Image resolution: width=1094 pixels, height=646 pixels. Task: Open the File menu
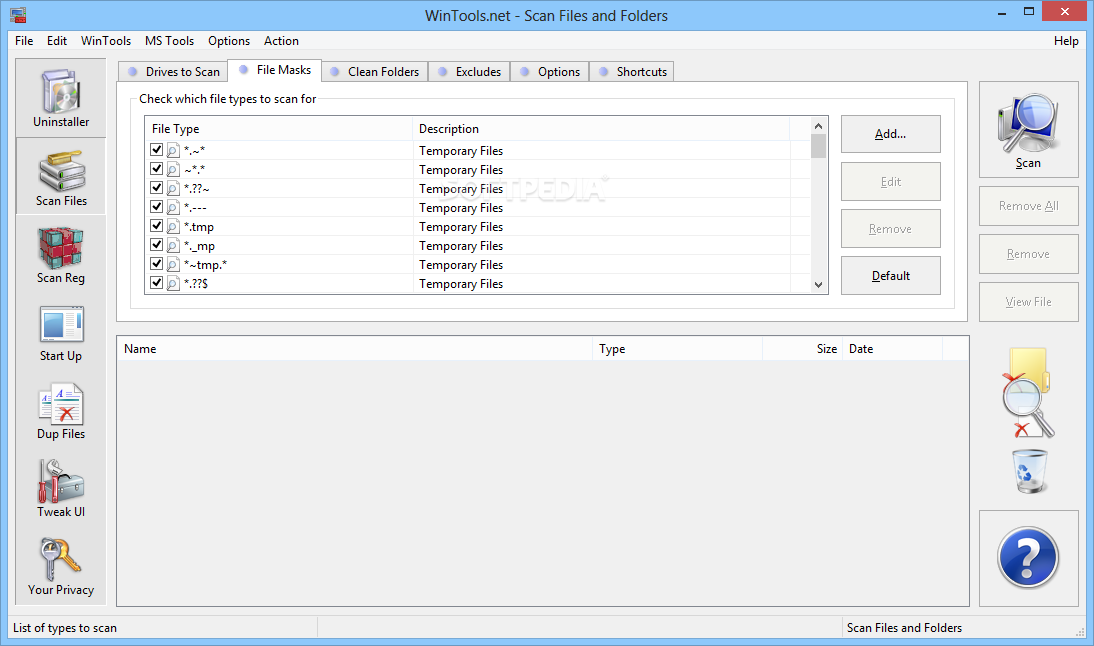24,41
